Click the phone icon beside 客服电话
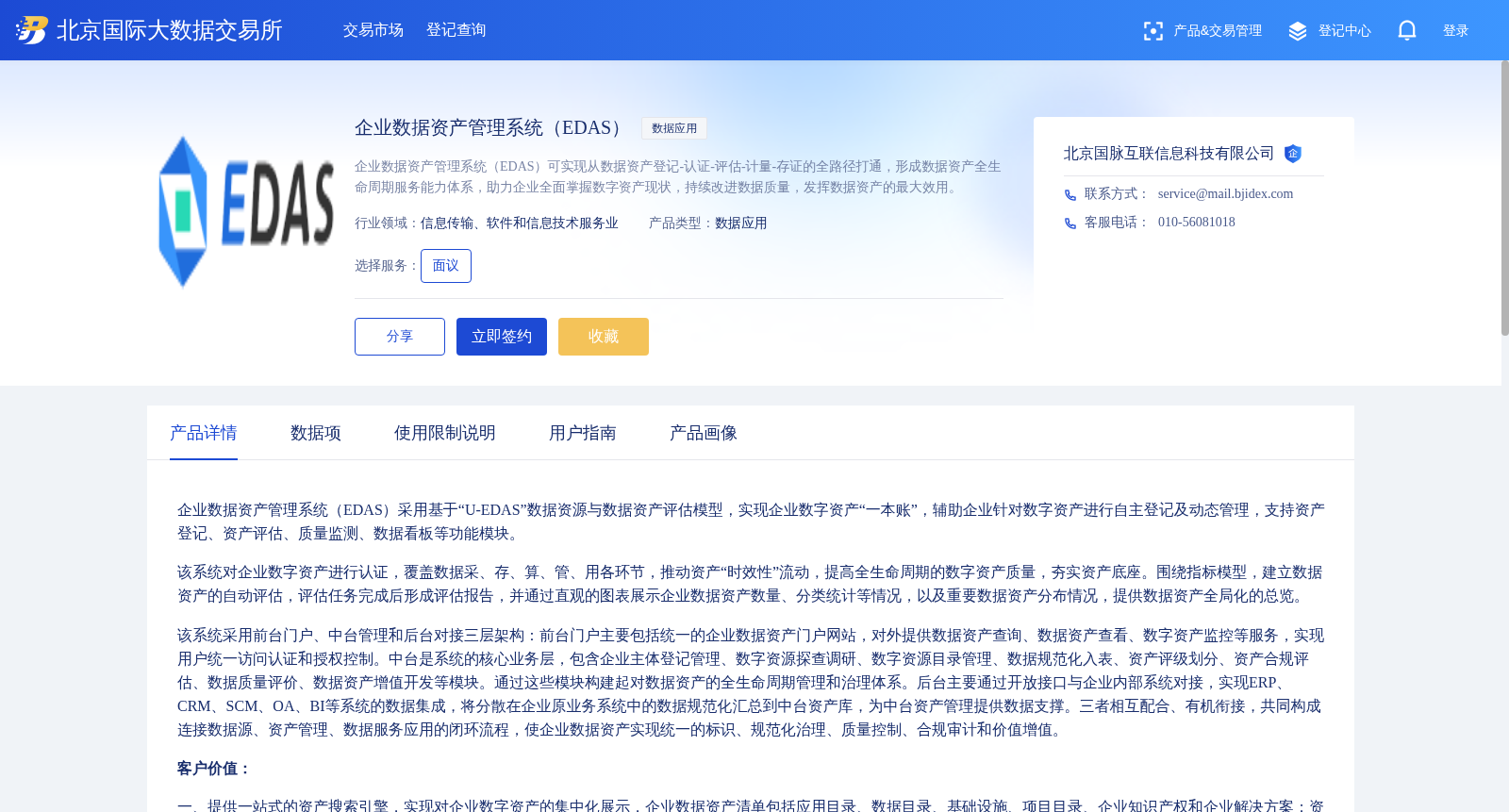Viewport: 1509px width, 812px height. [1070, 224]
